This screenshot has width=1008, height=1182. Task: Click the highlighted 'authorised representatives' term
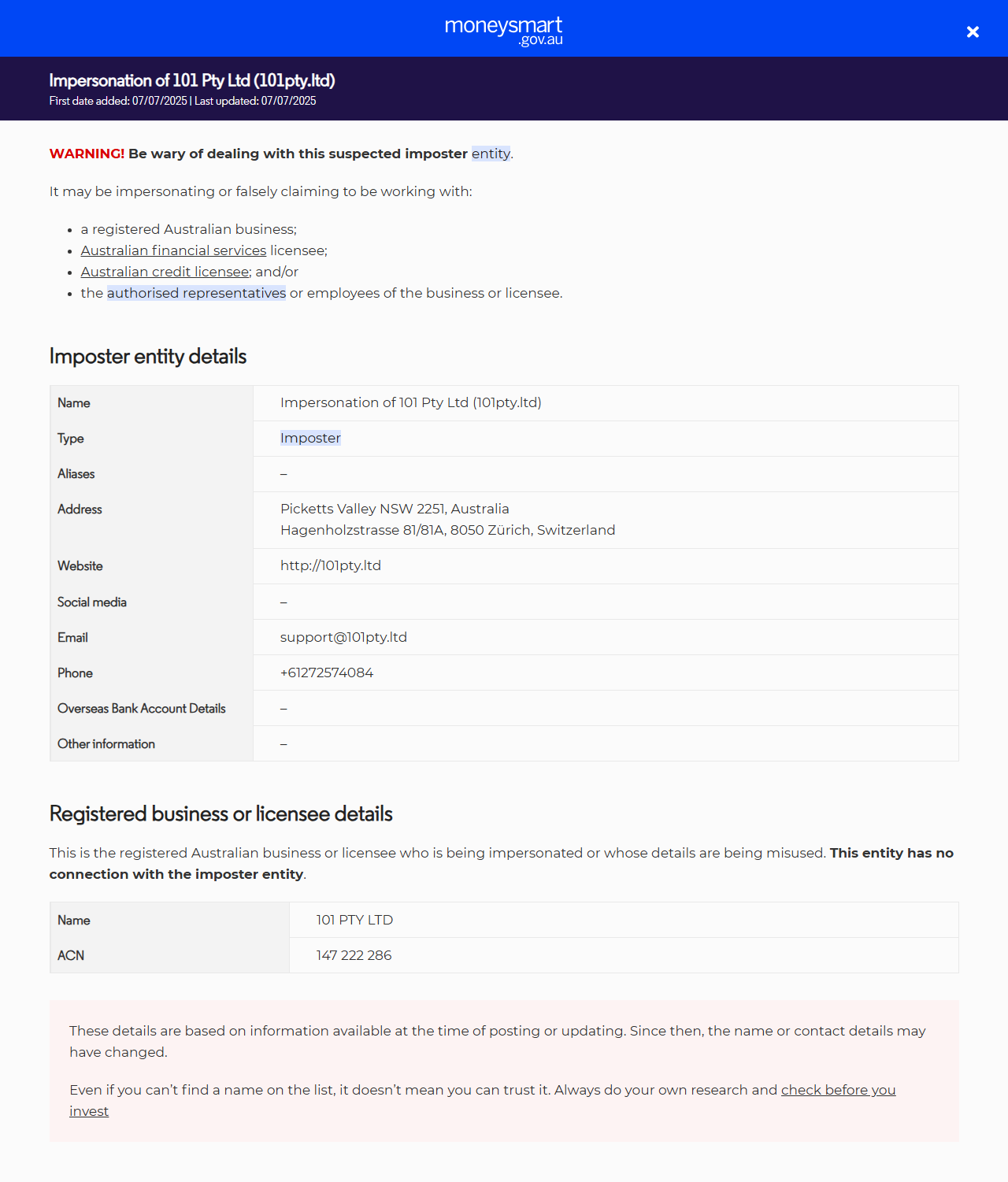(x=196, y=293)
